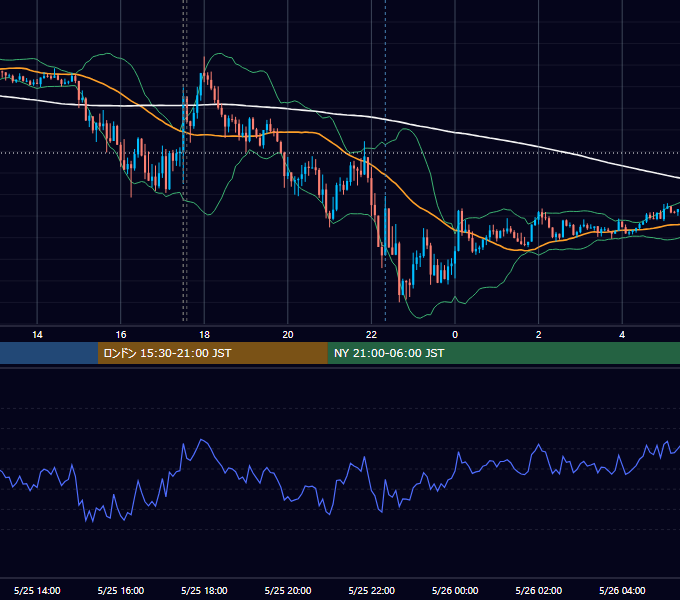Screen dimensions: 680x600
Task: Click the 22 hour axis label
Action: (x=371, y=335)
